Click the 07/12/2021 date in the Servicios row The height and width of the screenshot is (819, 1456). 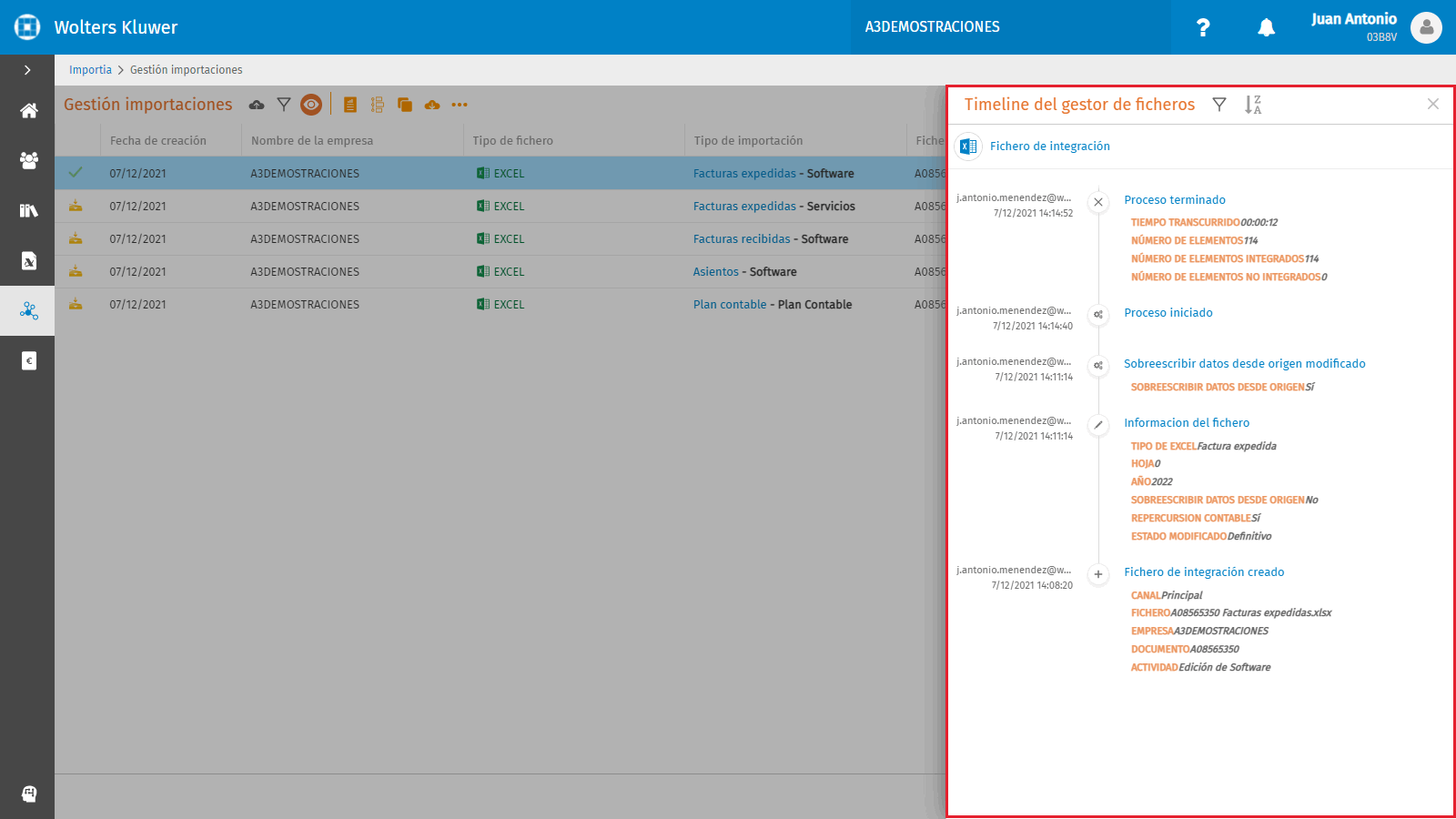click(x=137, y=207)
